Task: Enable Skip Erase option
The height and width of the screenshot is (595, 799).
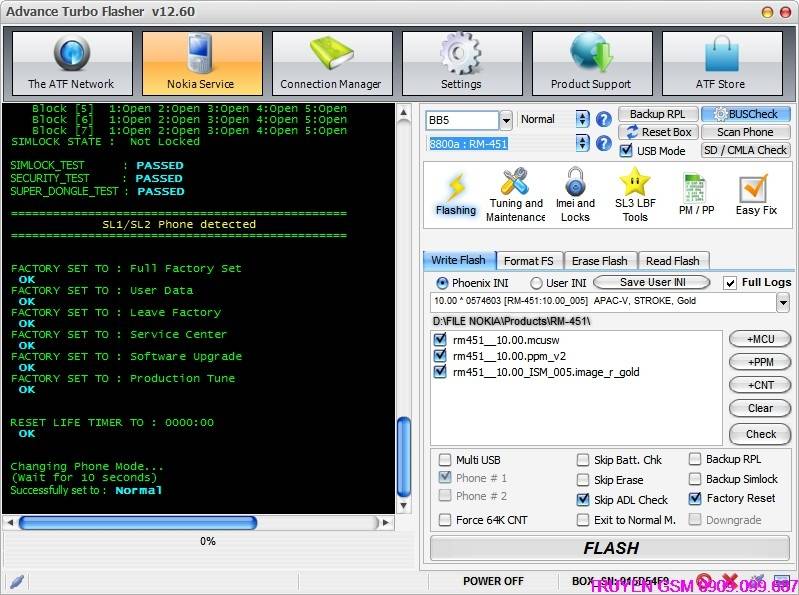Action: coord(583,480)
